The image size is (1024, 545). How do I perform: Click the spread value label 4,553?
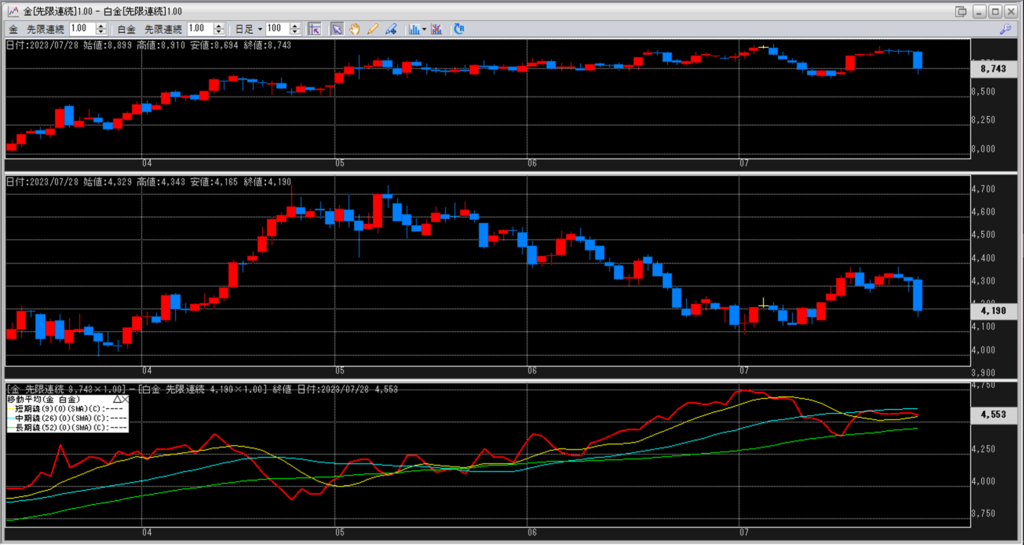[x=993, y=414]
